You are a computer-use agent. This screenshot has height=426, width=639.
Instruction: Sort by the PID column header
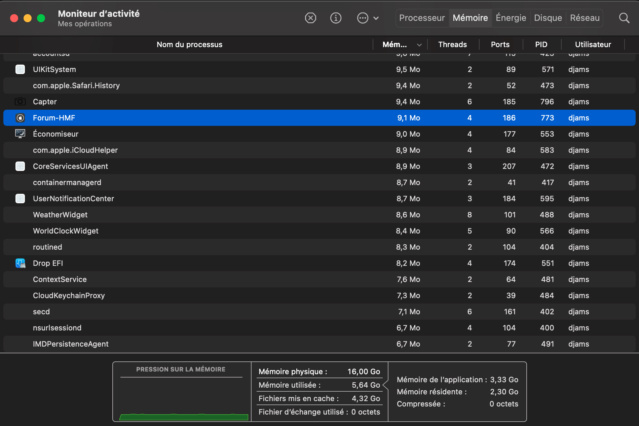541,44
